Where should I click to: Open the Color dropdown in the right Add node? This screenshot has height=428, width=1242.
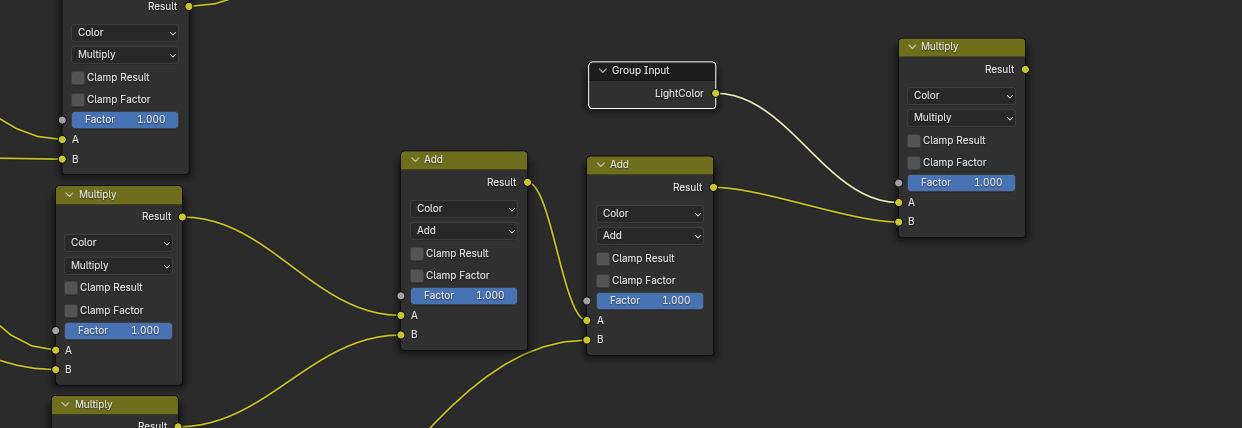tap(650, 214)
